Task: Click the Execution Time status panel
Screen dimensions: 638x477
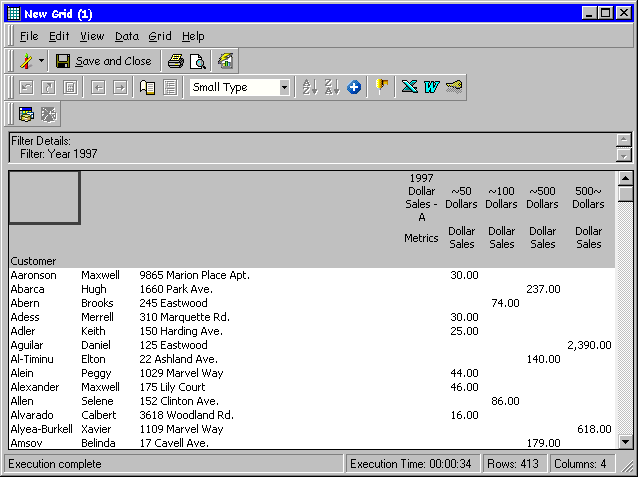Action: click(413, 464)
